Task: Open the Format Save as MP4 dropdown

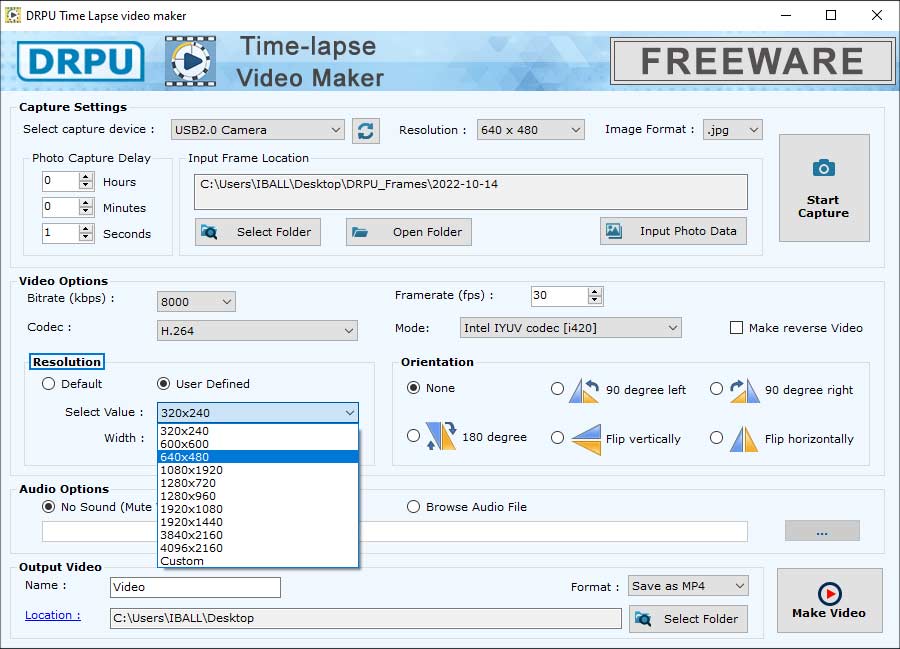Action: point(688,586)
